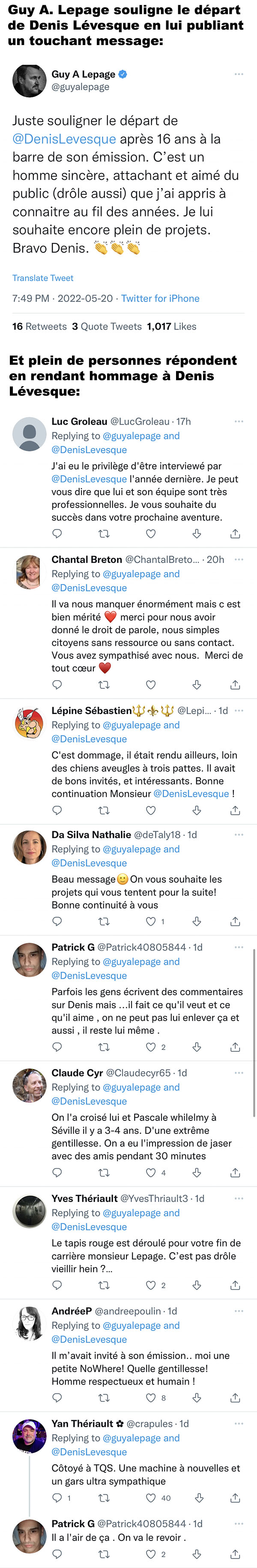Click the Translate Tweet link

pyautogui.click(x=42, y=278)
